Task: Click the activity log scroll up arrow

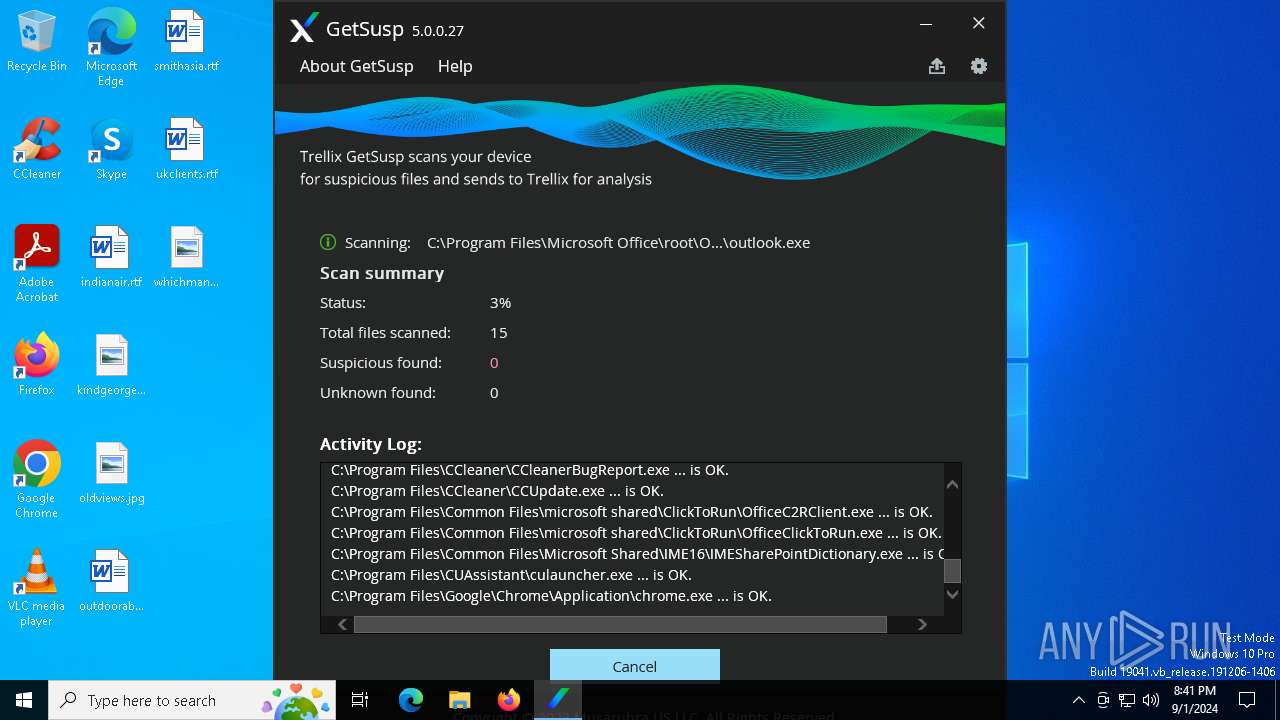Action: pos(953,485)
